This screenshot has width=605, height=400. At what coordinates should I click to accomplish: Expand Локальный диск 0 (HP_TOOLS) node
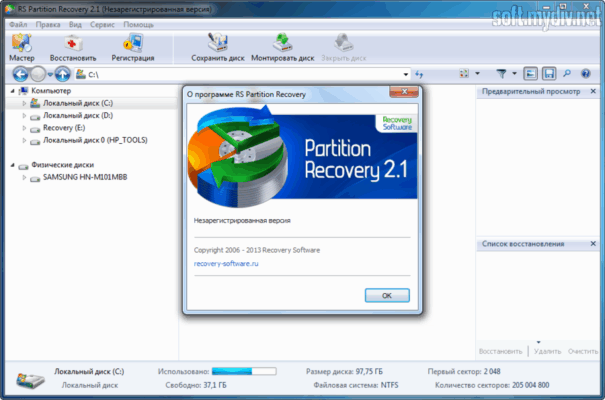(24, 140)
